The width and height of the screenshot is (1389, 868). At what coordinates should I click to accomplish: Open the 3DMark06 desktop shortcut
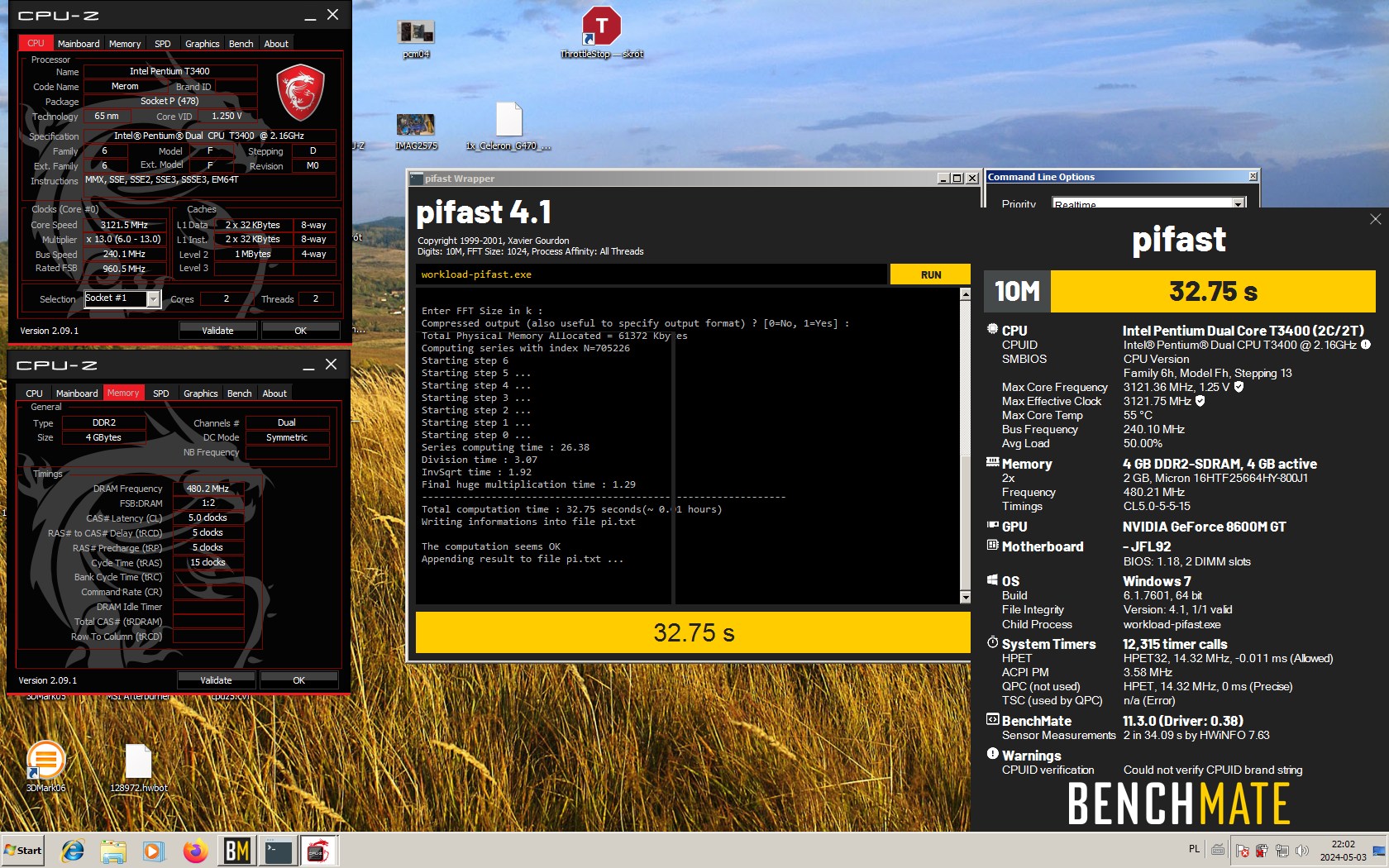[45, 765]
